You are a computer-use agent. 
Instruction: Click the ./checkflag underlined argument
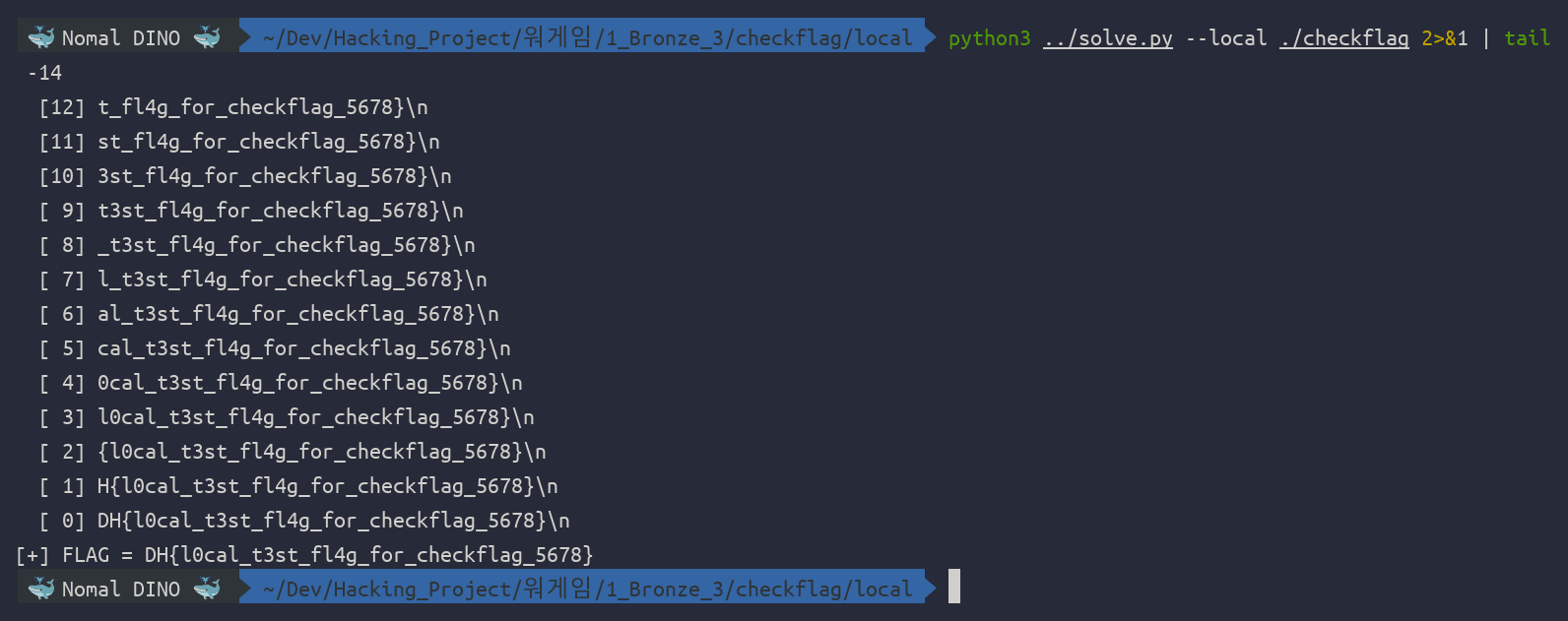[x=1344, y=38]
